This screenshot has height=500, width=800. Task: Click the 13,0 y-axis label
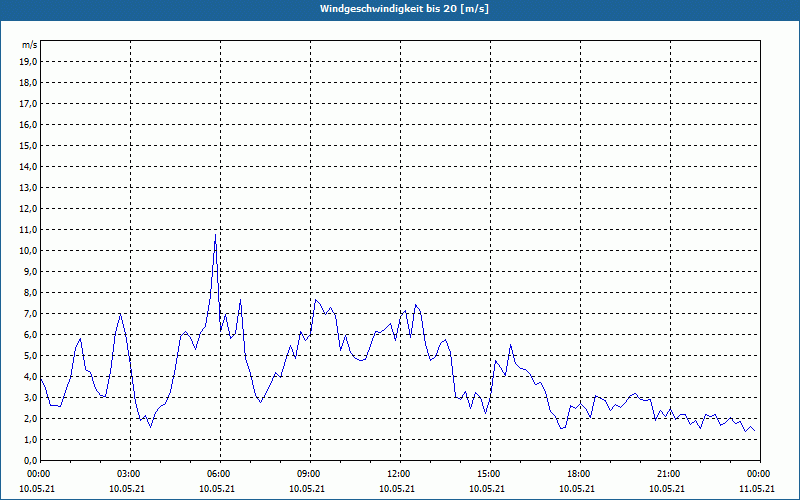[28, 188]
